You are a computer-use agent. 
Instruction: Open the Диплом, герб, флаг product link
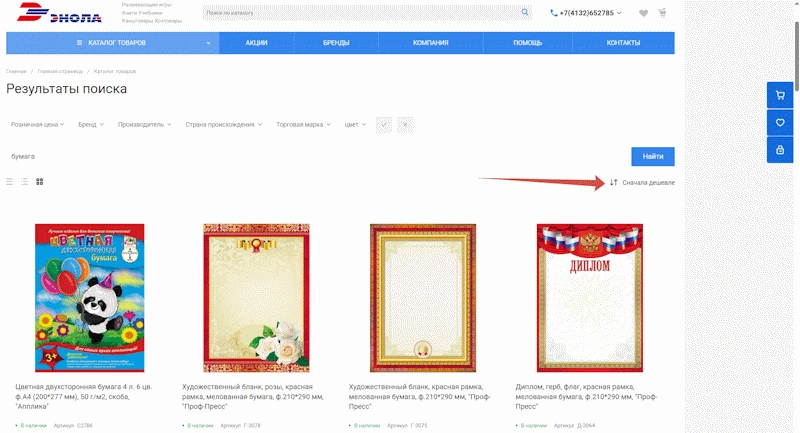coord(586,396)
